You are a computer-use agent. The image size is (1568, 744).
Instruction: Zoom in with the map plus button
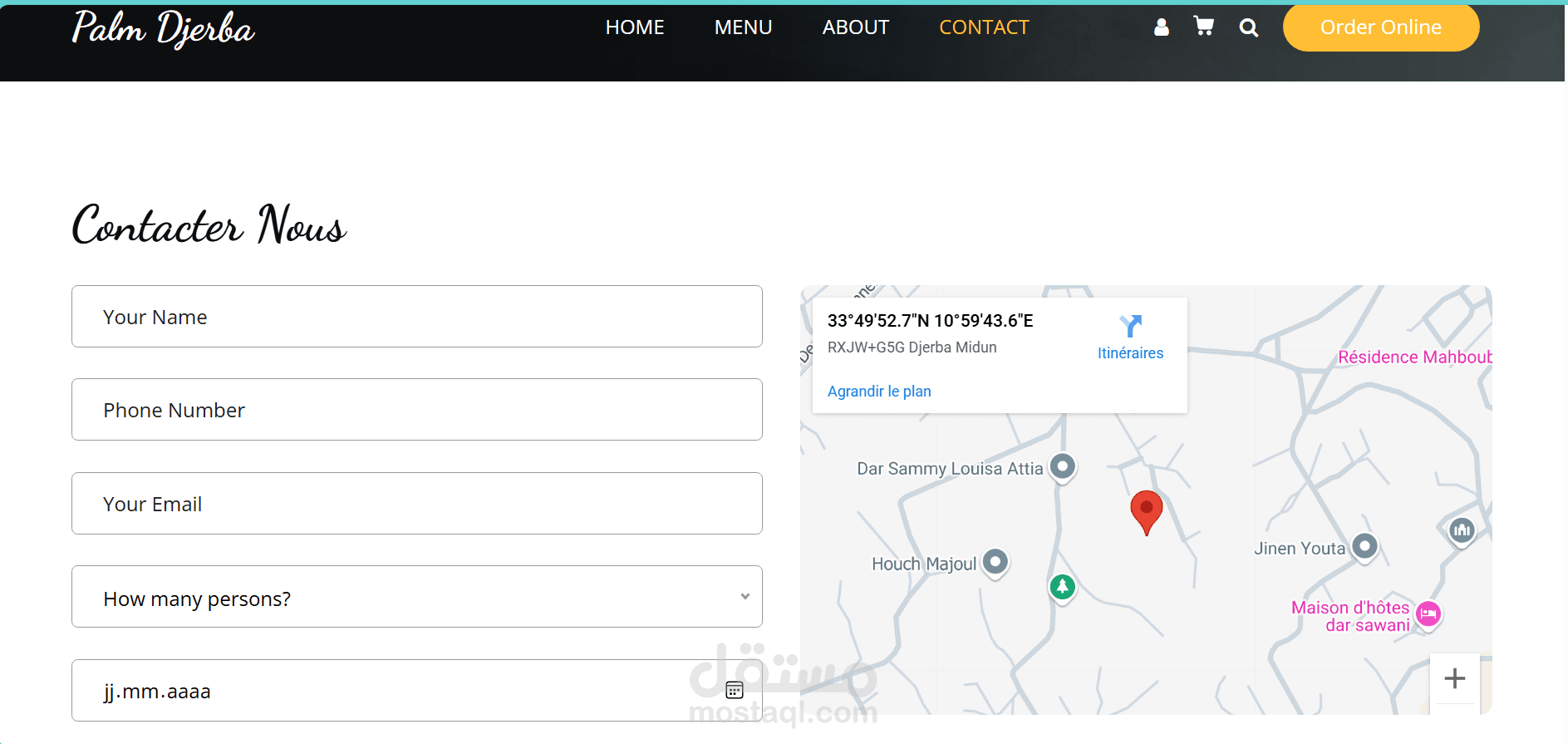1455,678
